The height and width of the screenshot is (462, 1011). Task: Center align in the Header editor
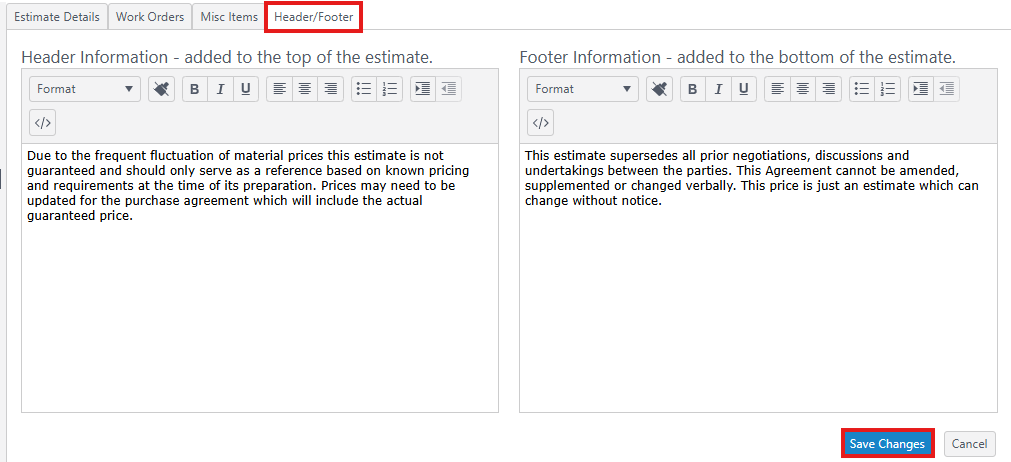pos(305,89)
